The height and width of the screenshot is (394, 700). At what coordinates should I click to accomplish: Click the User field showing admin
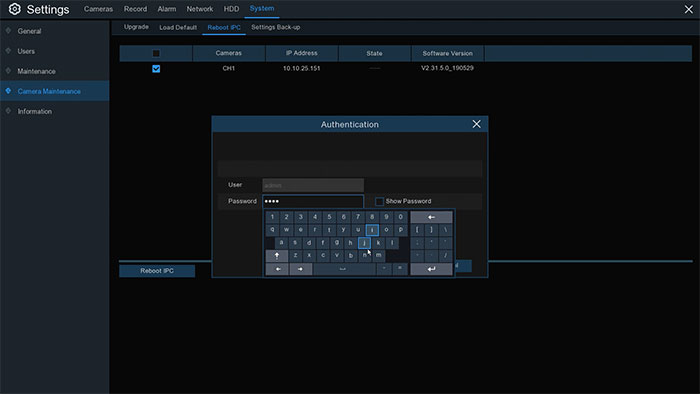tap(313, 185)
